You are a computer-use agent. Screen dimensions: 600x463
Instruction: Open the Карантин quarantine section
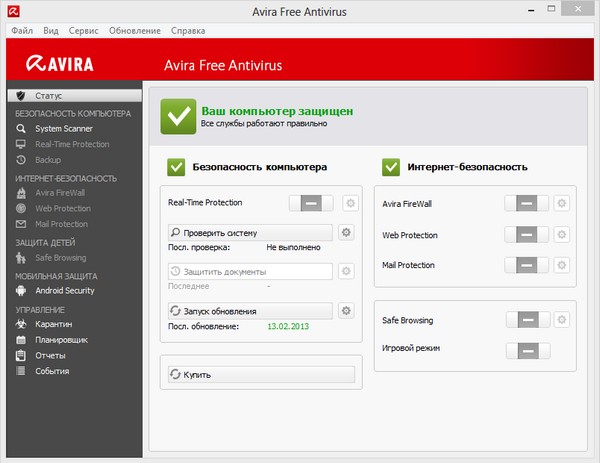click(x=55, y=323)
